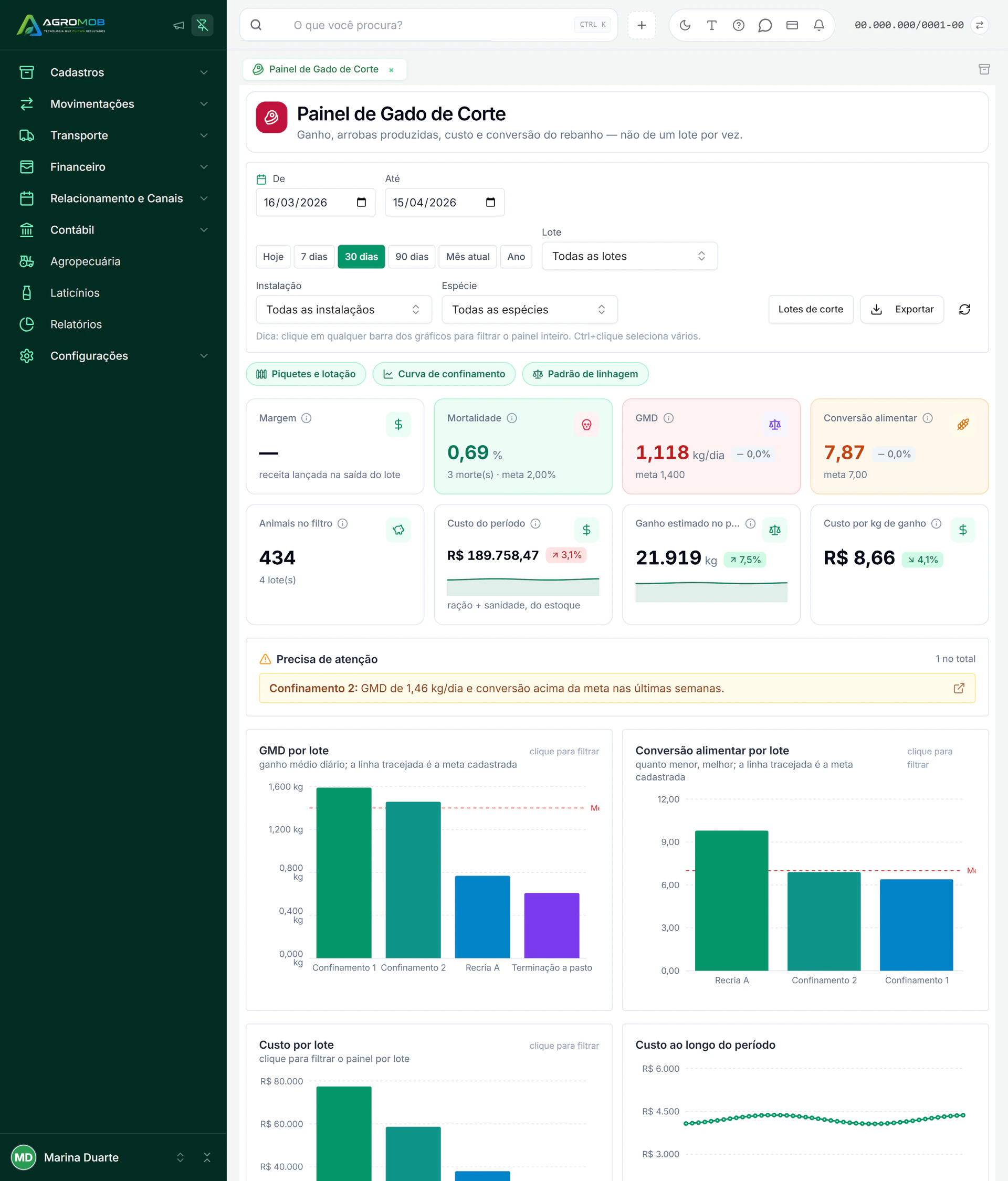Image resolution: width=1008 pixels, height=1181 pixels.
Task: Open the help question mark icon
Action: tap(738, 25)
